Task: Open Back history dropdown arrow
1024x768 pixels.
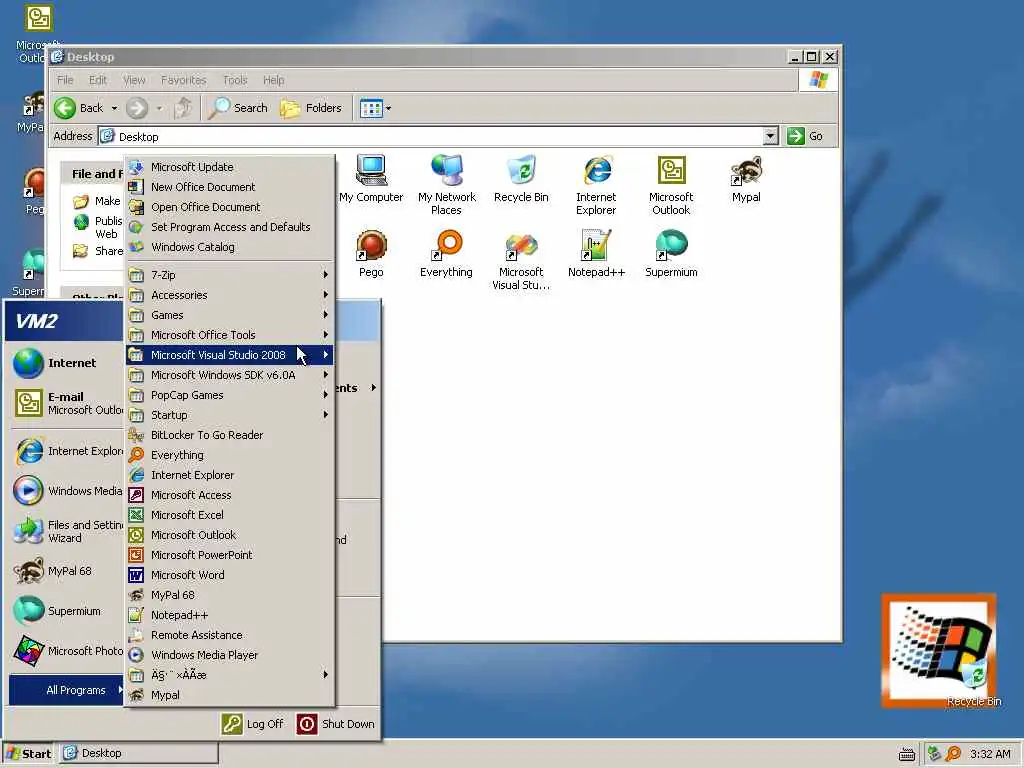Action: 114,108
